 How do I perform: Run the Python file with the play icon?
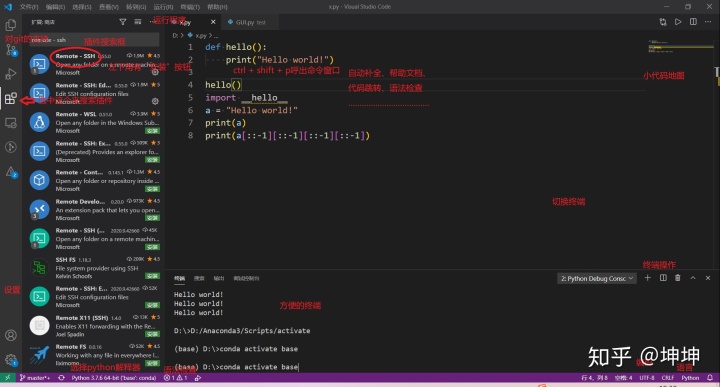coord(678,22)
